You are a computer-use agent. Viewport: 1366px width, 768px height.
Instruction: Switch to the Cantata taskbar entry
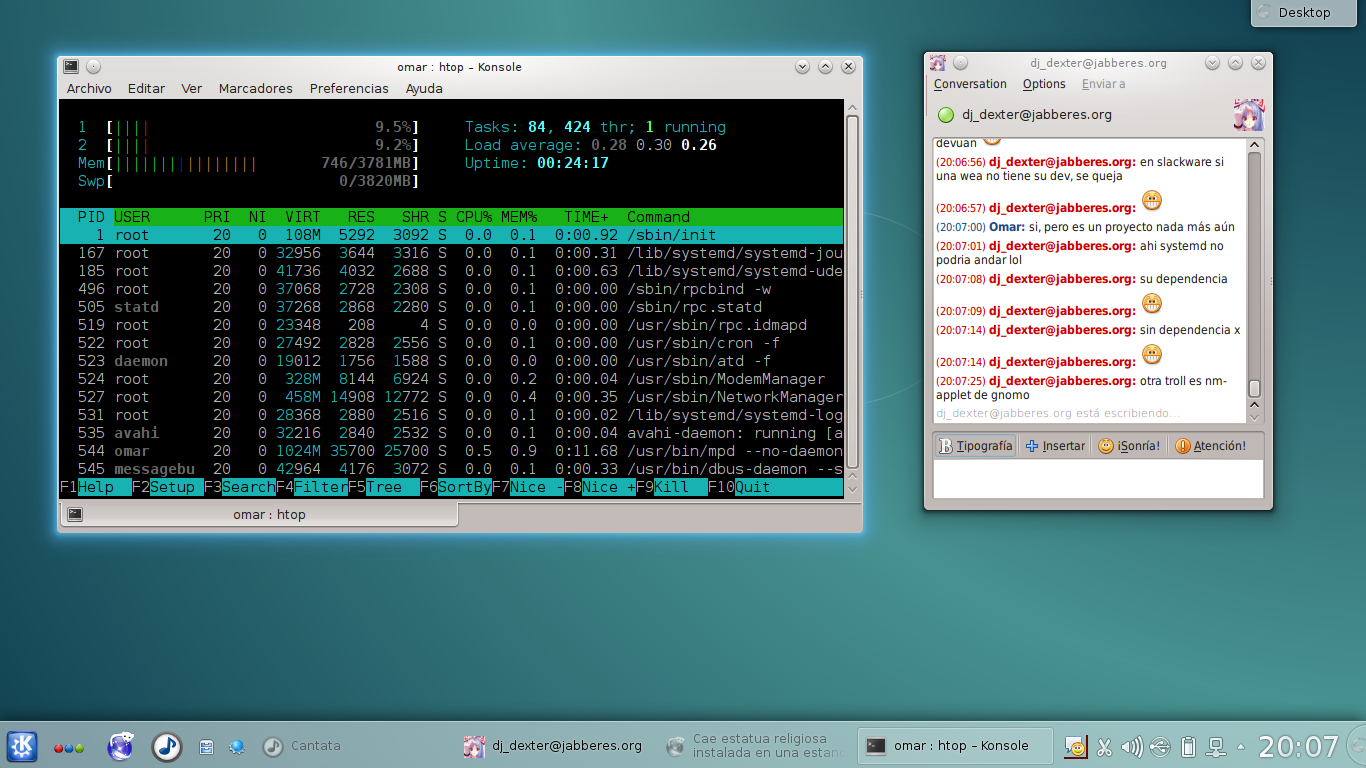point(302,746)
